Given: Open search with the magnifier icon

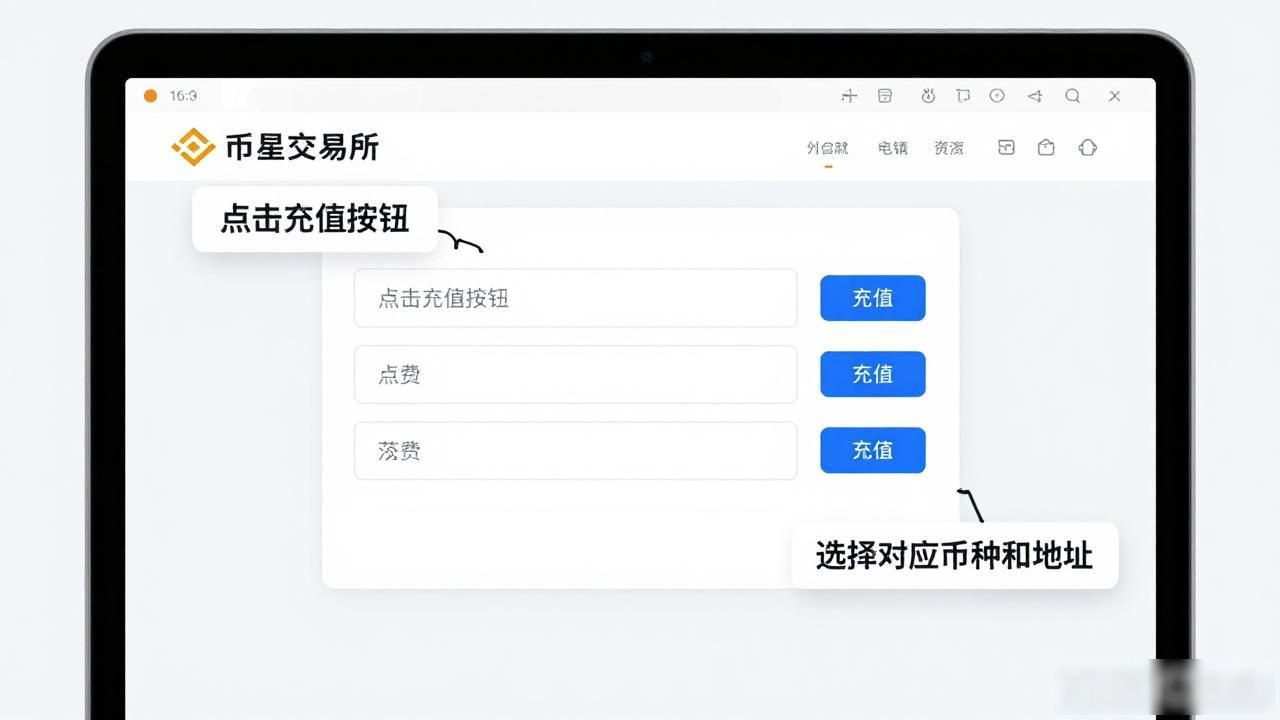Looking at the screenshot, I should coord(1073,96).
